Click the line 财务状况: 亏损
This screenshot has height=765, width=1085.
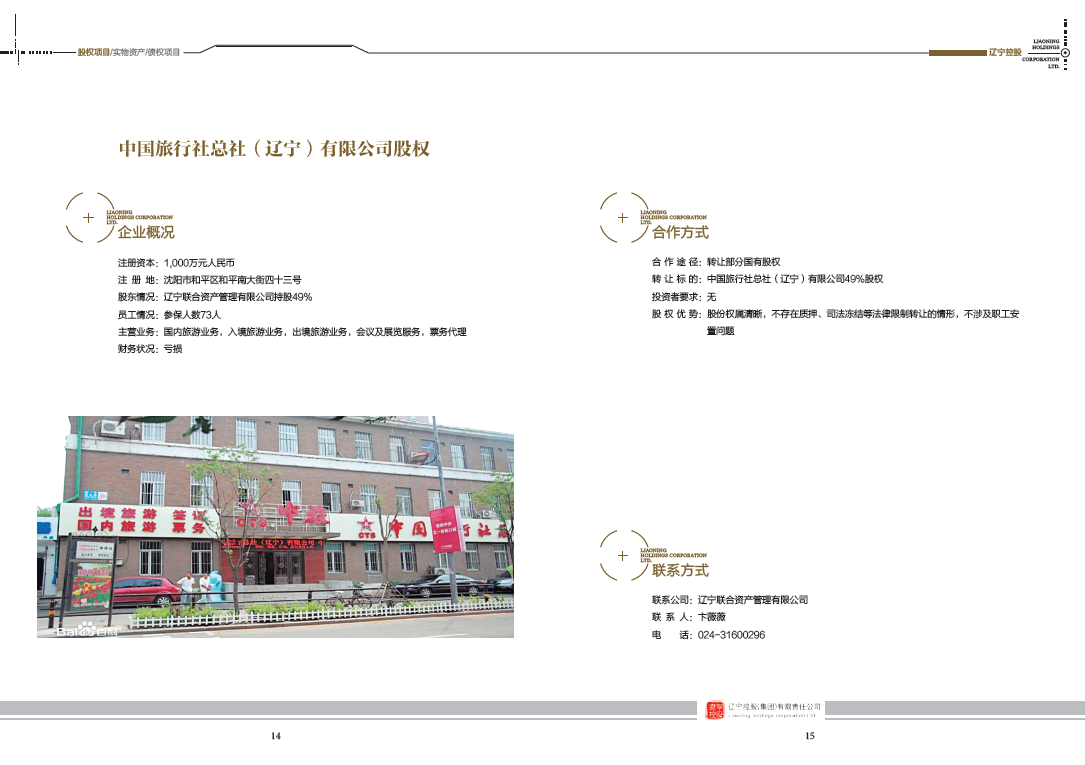coord(149,349)
